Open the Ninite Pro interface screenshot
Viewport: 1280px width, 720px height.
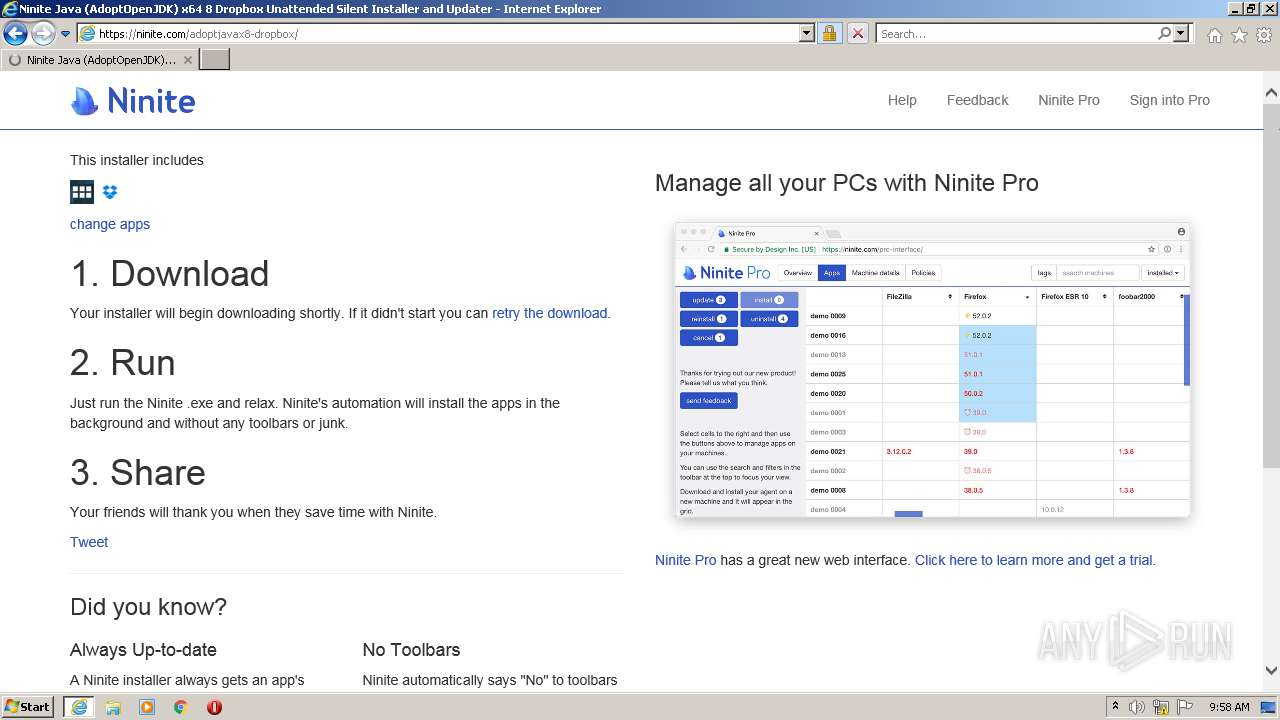(932, 369)
